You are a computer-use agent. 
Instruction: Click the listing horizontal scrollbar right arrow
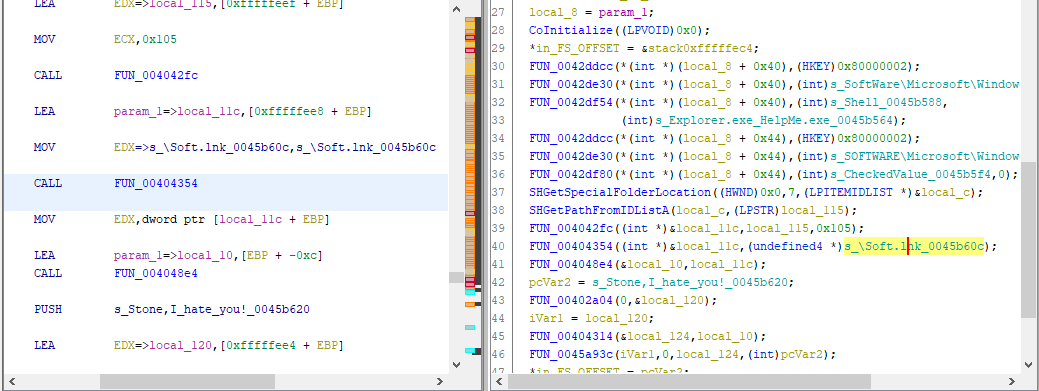tap(440, 381)
